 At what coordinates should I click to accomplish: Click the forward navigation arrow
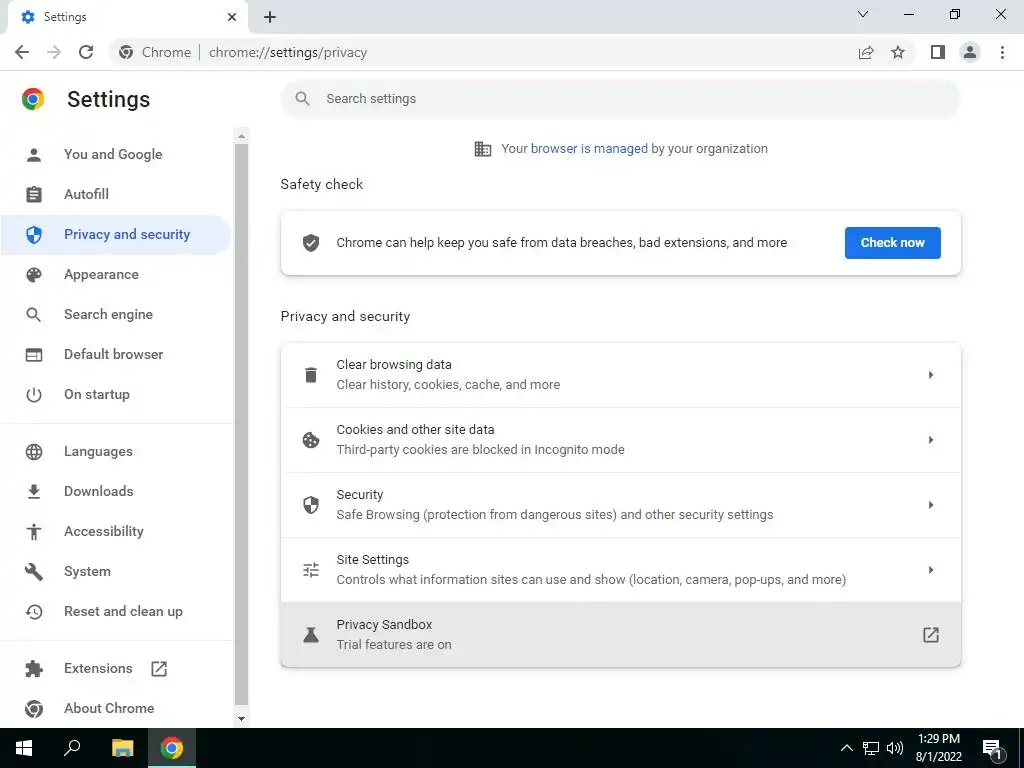[x=54, y=52]
